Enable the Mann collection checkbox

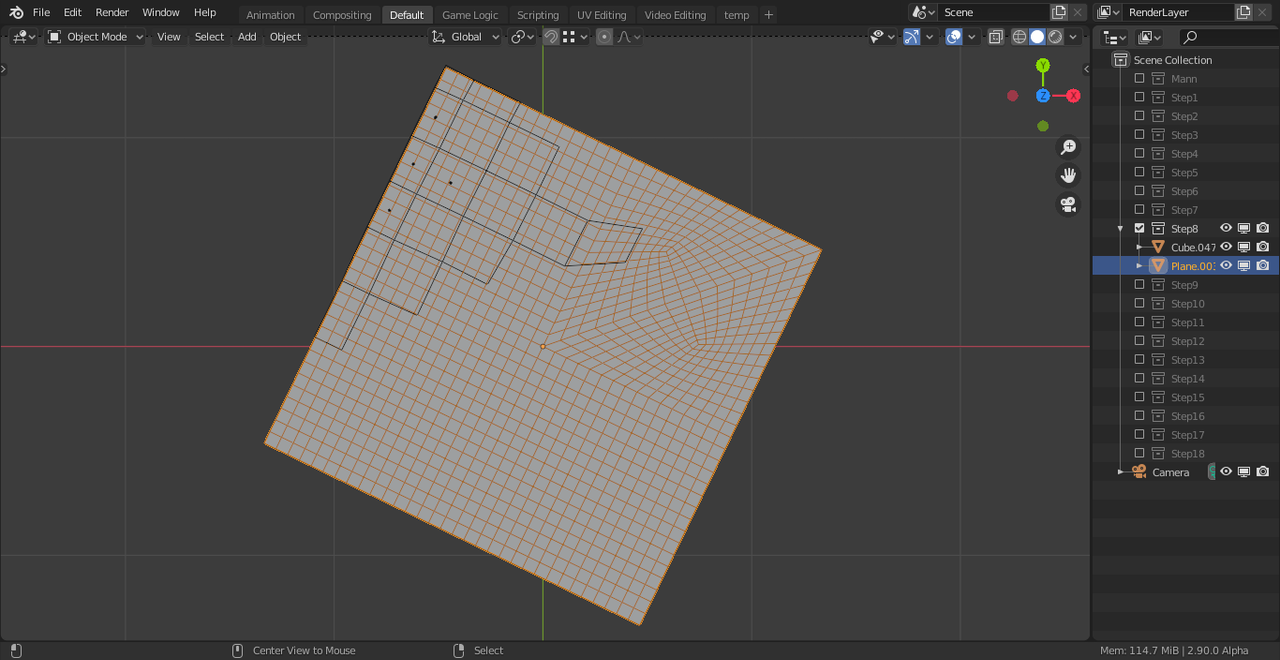[1139, 78]
